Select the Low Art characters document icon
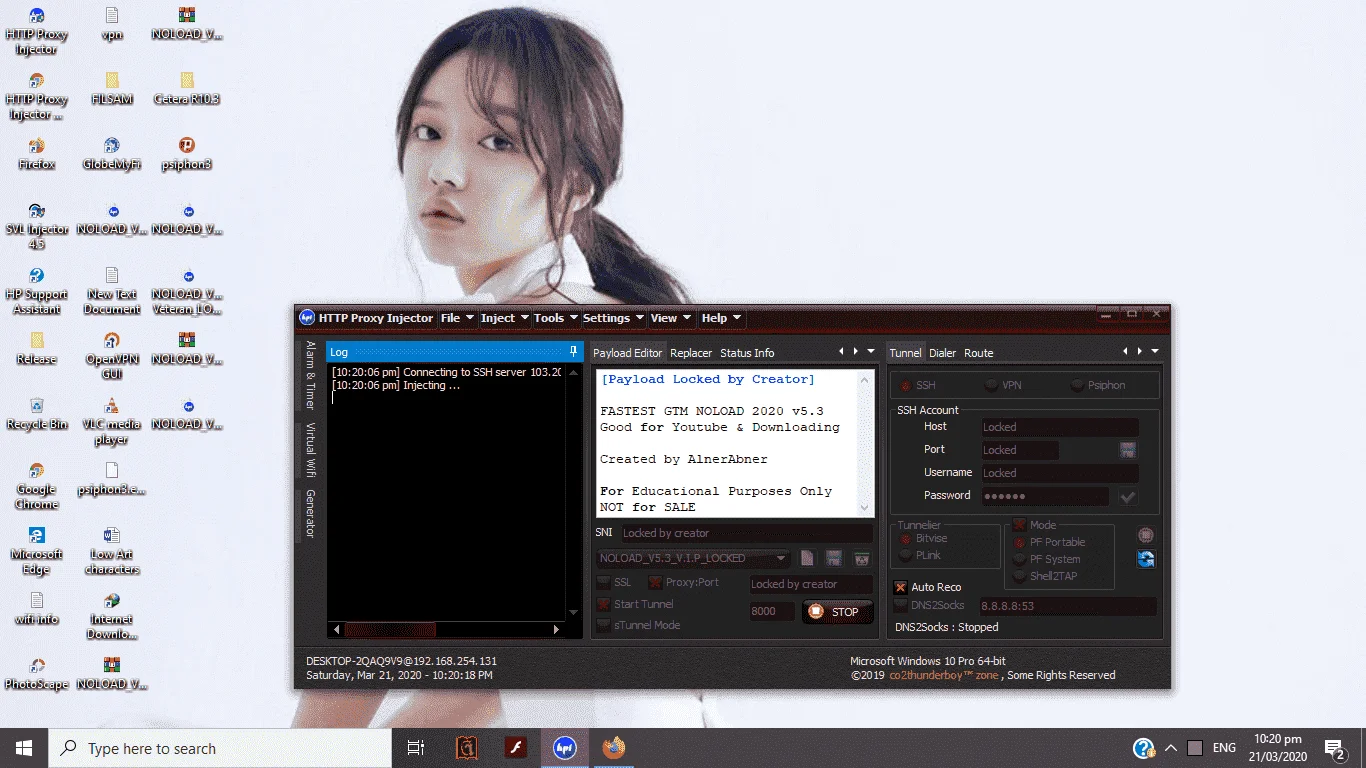Viewport: 1366px width, 768px height. click(x=111, y=551)
